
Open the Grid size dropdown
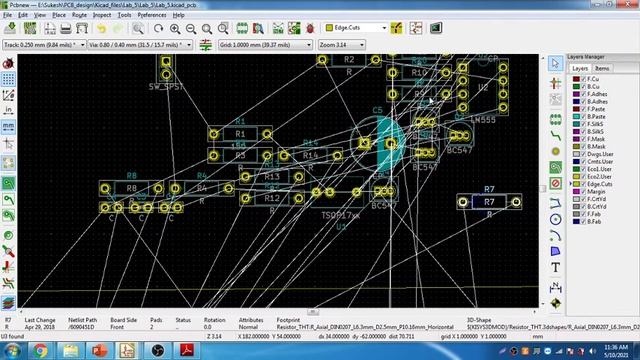(265, 45)
